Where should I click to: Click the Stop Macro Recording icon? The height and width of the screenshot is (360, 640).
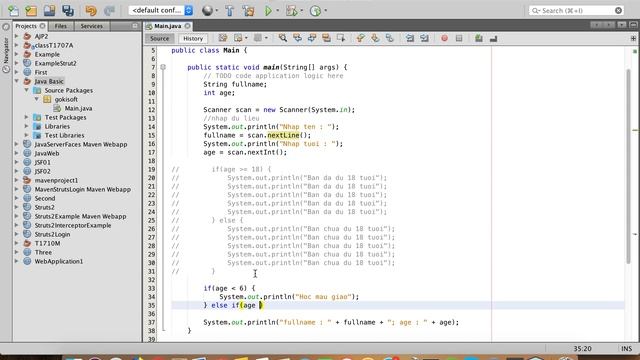[x=459, y=38]
